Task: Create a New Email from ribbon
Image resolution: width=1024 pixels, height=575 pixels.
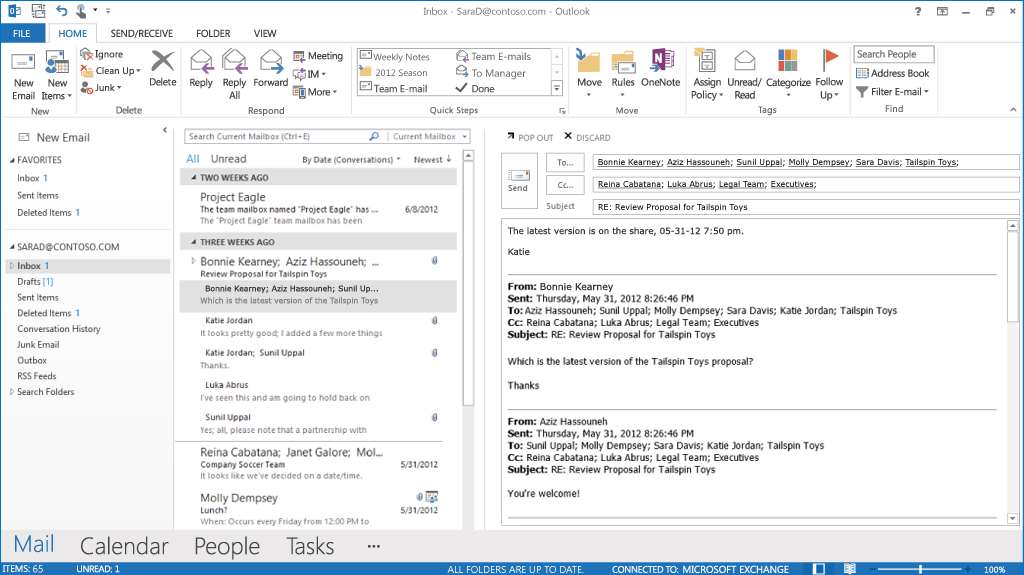Action: point(23,76)
